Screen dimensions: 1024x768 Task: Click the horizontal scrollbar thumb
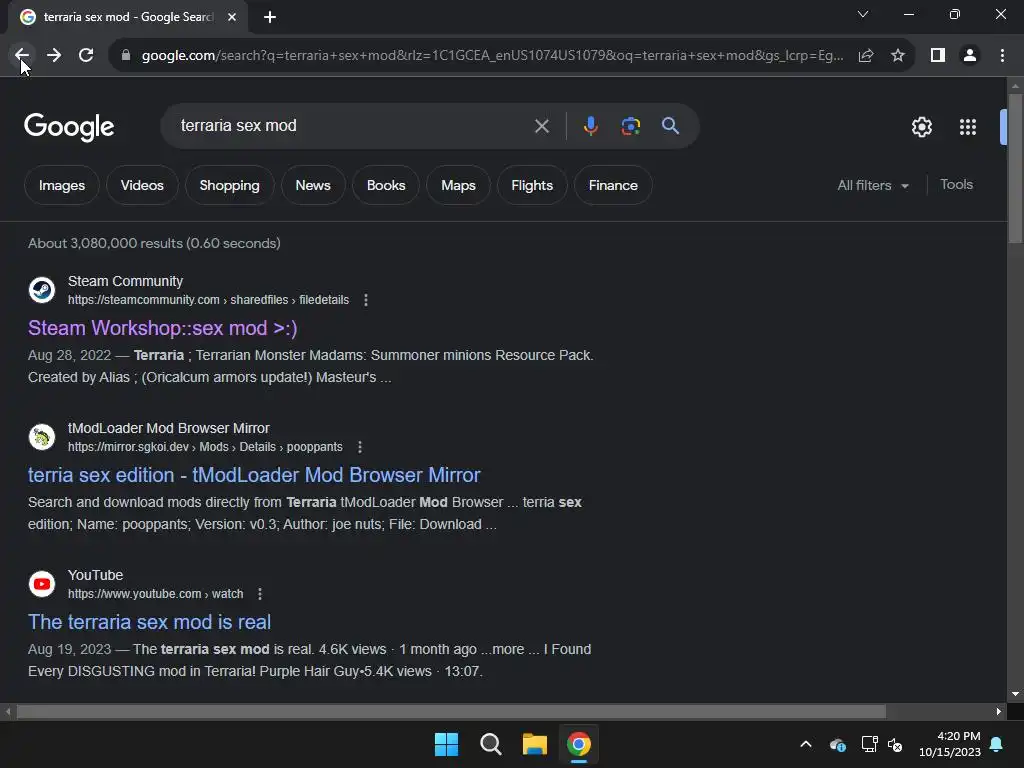pos(451,711)
